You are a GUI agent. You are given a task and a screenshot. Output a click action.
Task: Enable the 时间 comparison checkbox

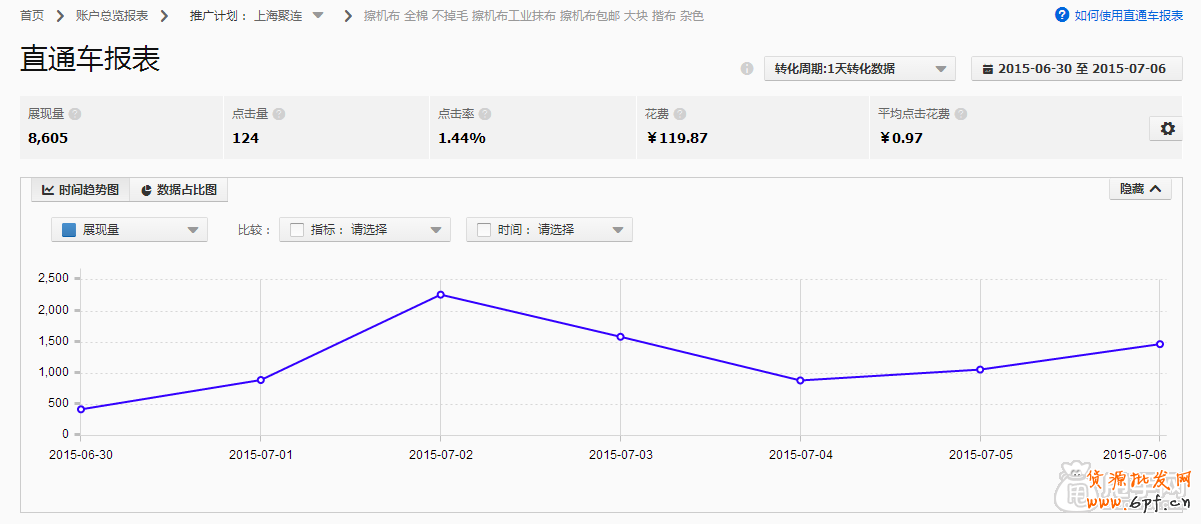484,230
